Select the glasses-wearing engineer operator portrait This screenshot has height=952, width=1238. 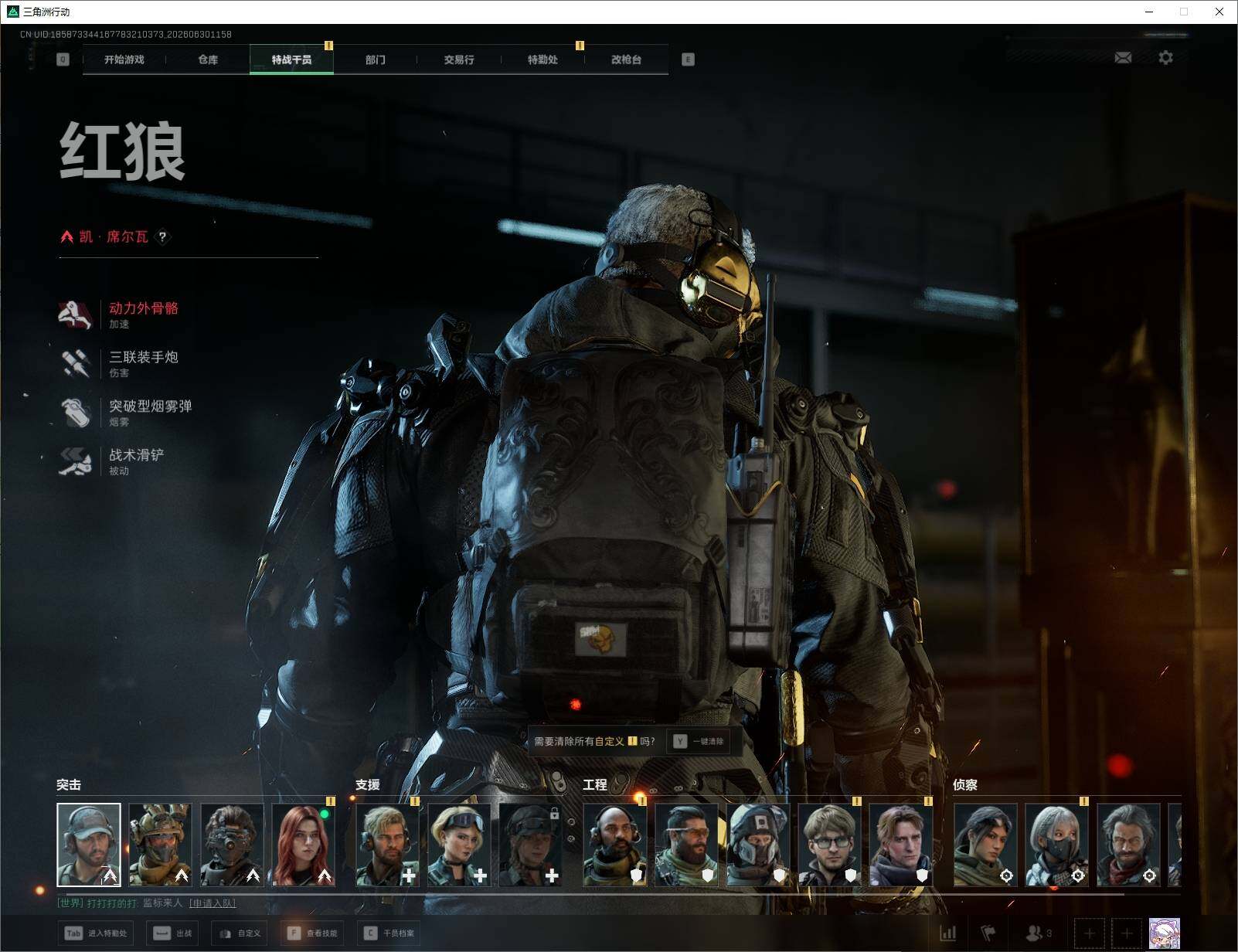click(829, 845)
